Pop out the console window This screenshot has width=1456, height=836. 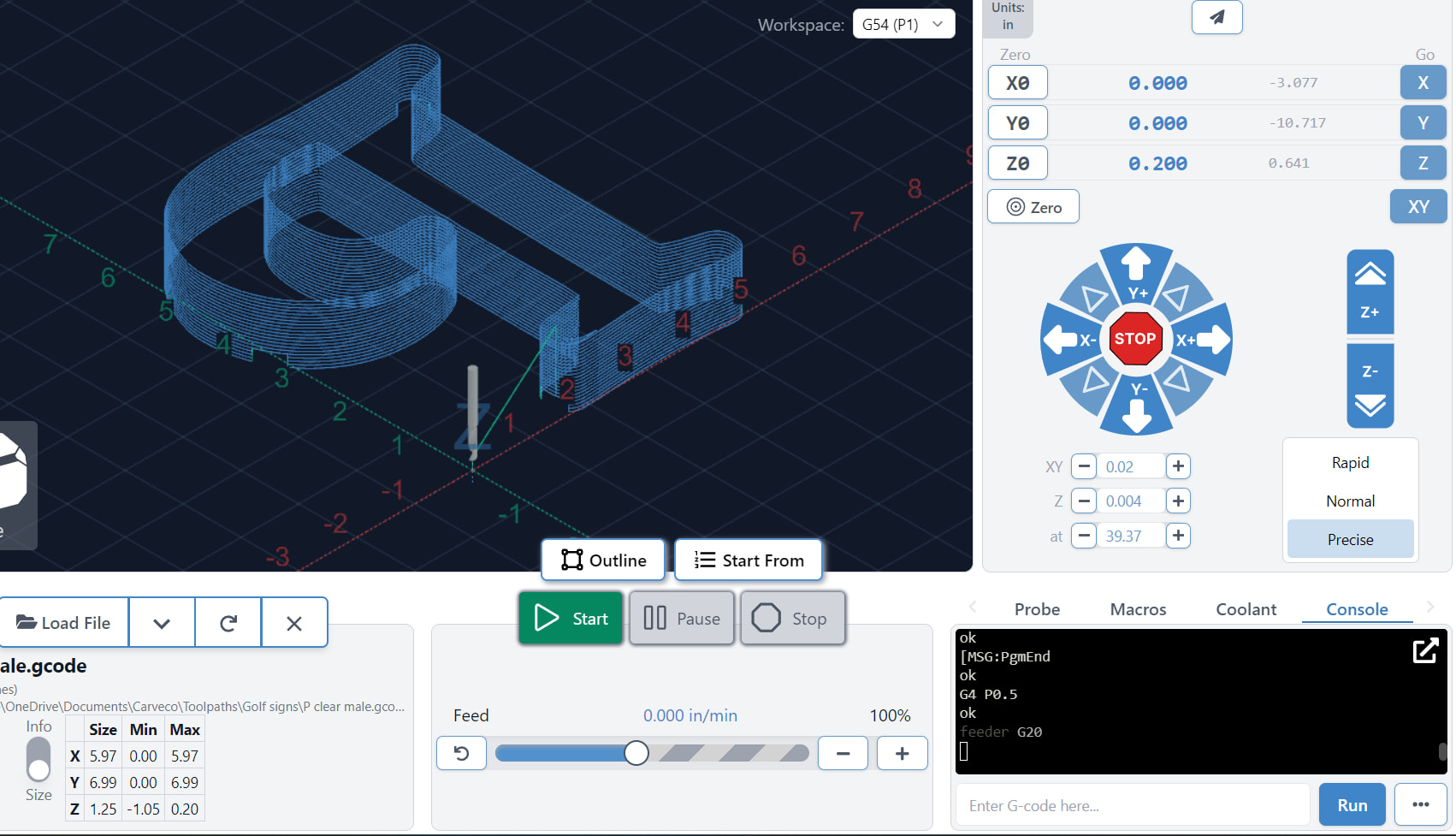[1425, 651]
